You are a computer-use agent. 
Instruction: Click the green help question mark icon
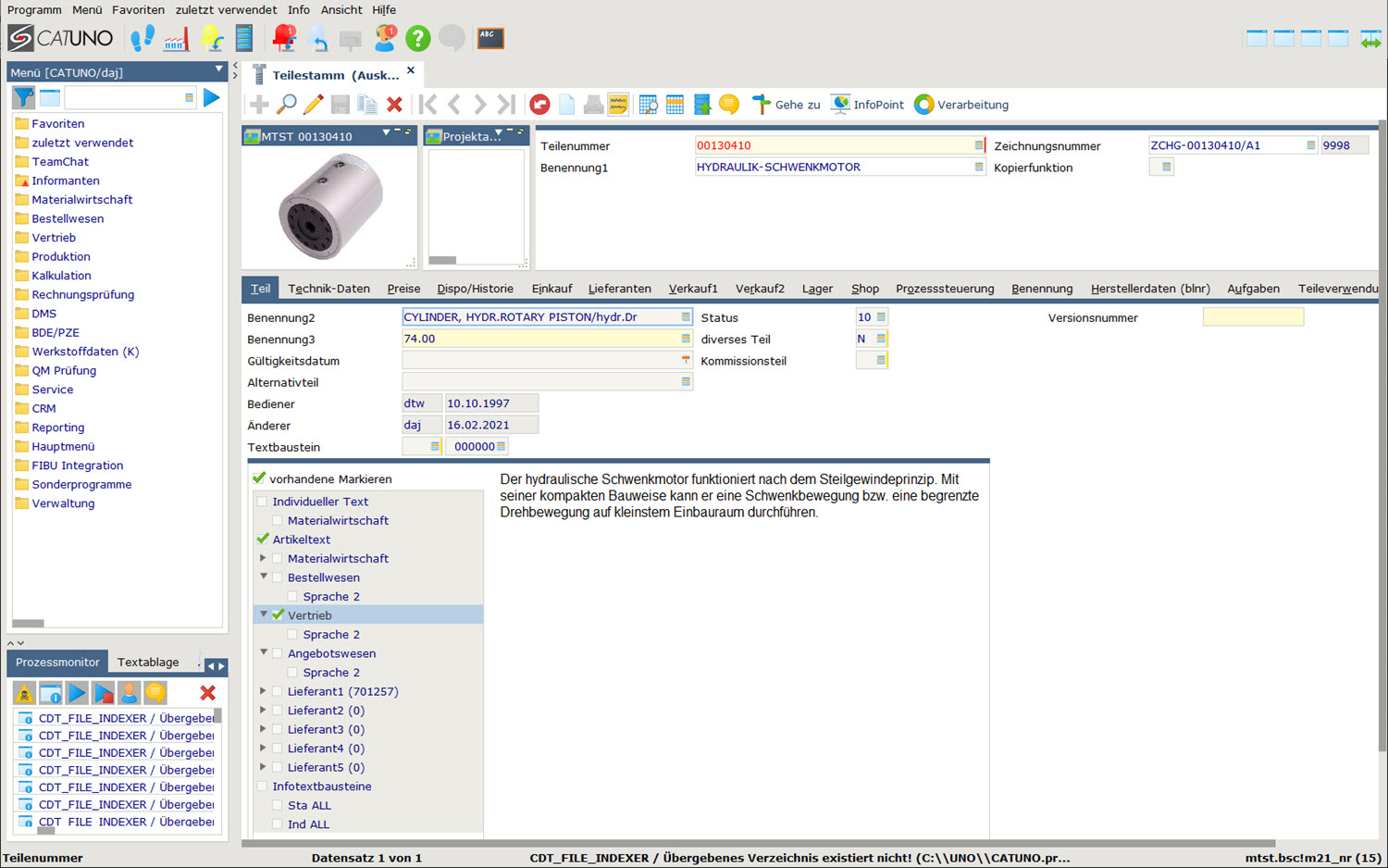pyautogui.click(x=417, y=38)
